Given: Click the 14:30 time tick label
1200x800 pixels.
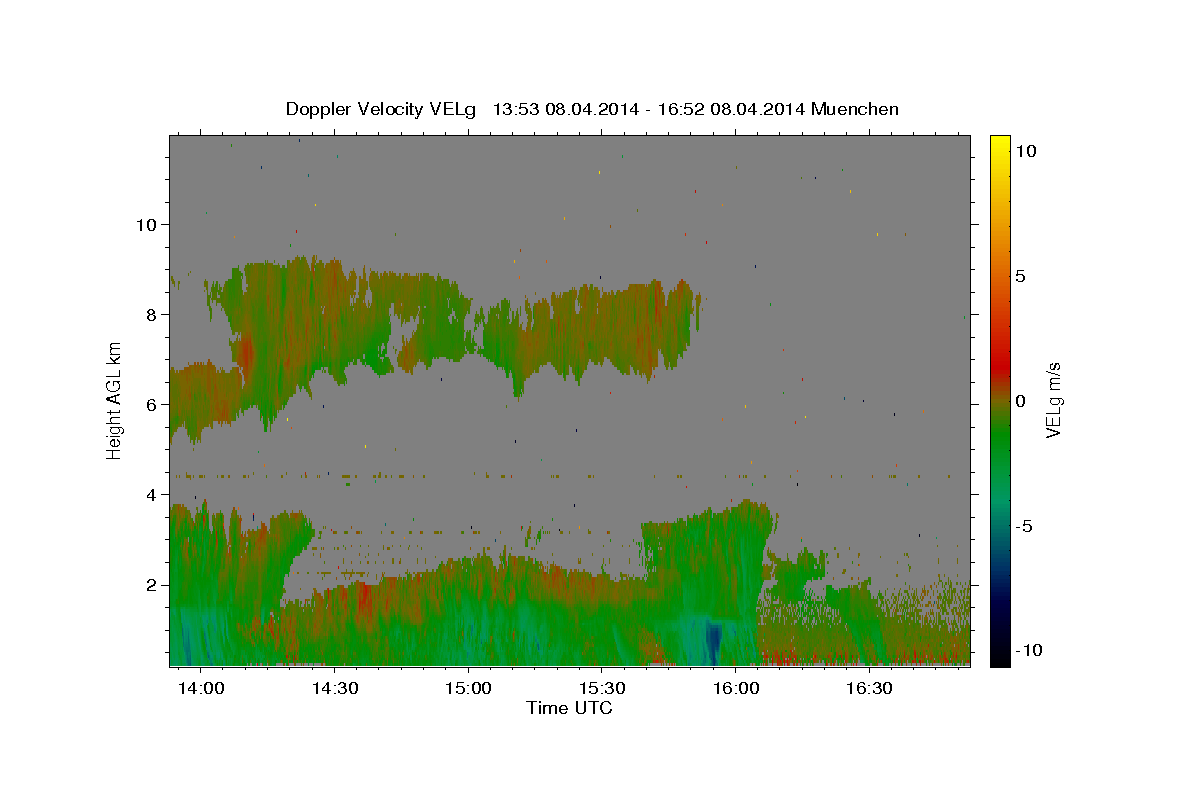Looking at the screenshot, I should pyautogui.click(x=335, y=689).
